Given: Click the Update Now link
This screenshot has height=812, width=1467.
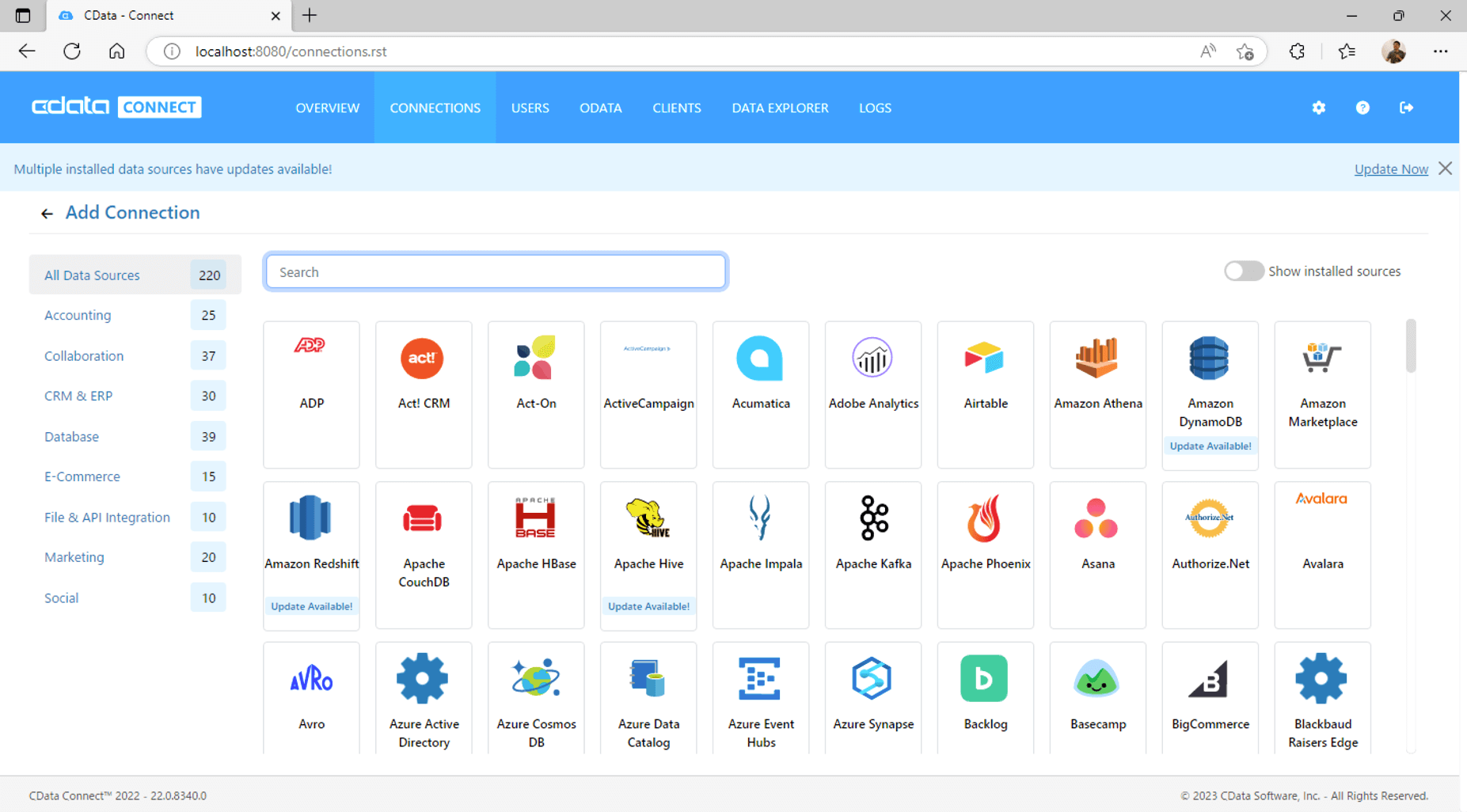Looking at the screenshot, I should point(1391,169).
